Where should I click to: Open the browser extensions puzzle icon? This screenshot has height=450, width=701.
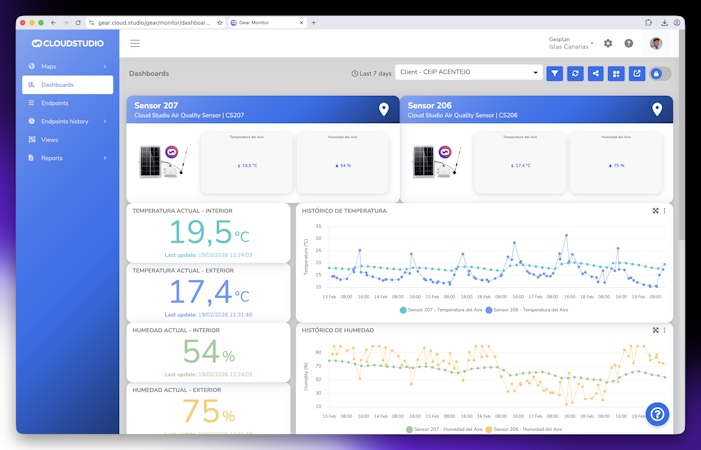[x=648, y=22]
